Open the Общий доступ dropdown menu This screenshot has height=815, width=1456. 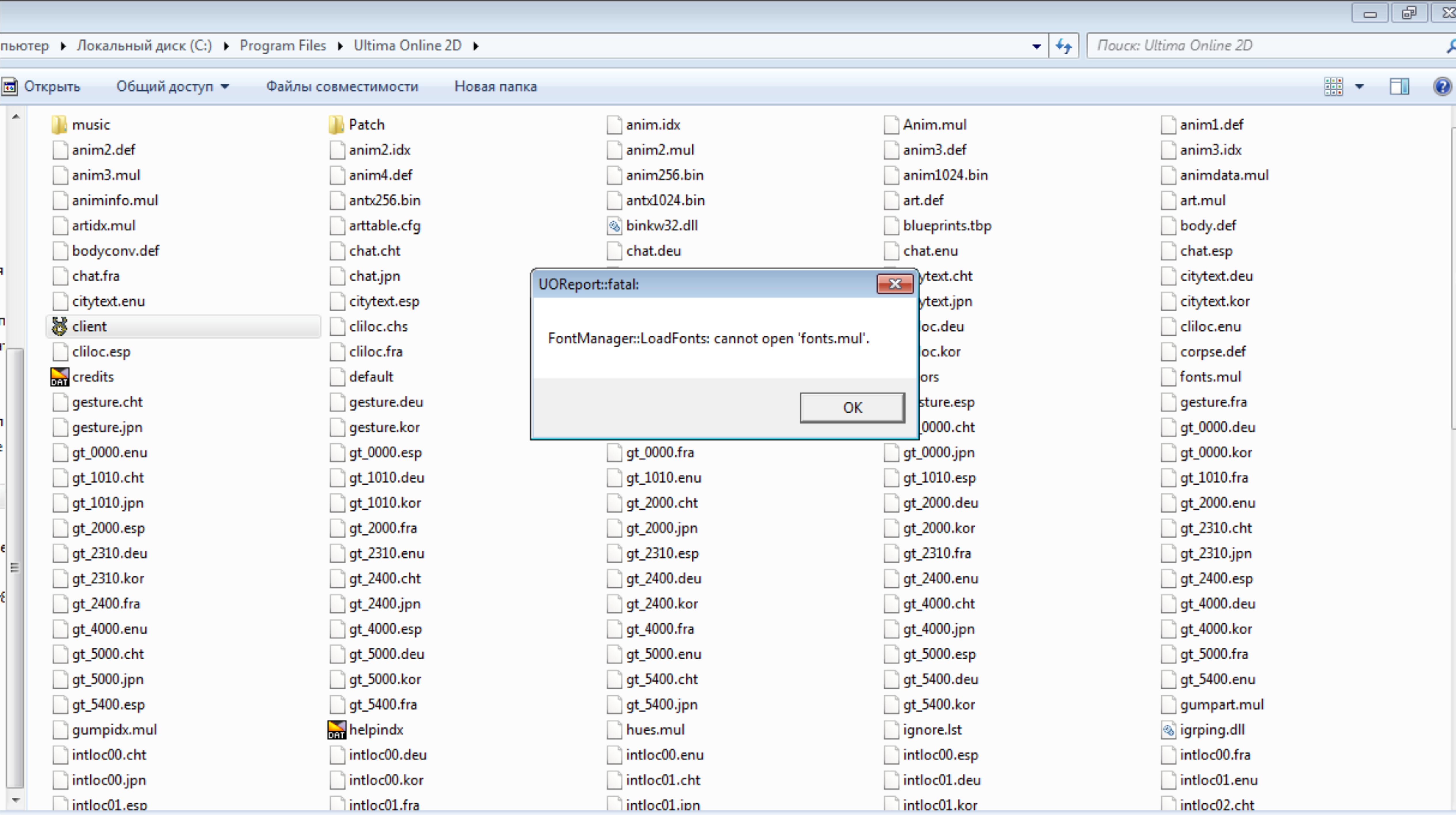[172, 86]
